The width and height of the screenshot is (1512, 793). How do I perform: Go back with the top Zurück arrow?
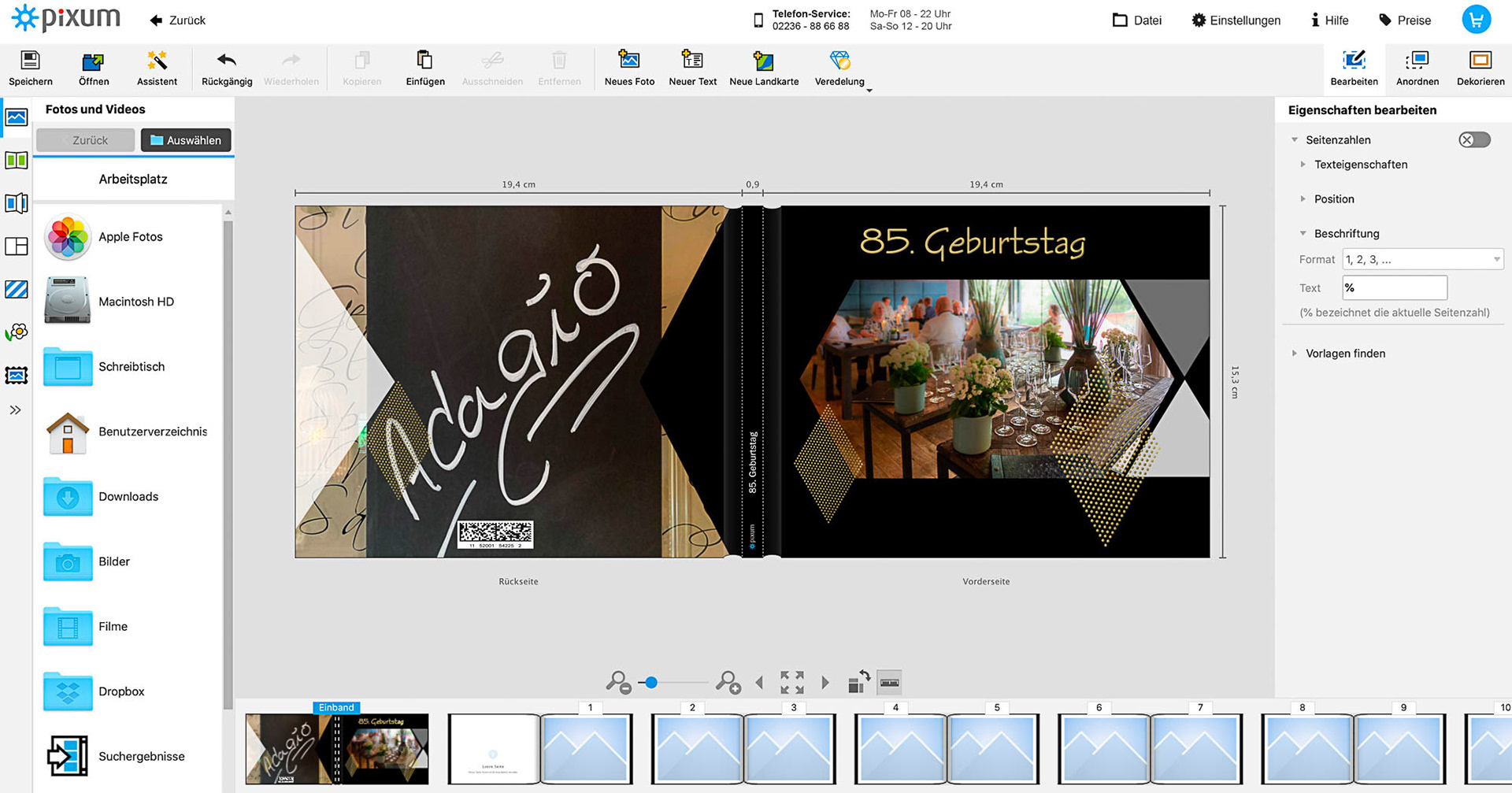(x=177, y=20)
